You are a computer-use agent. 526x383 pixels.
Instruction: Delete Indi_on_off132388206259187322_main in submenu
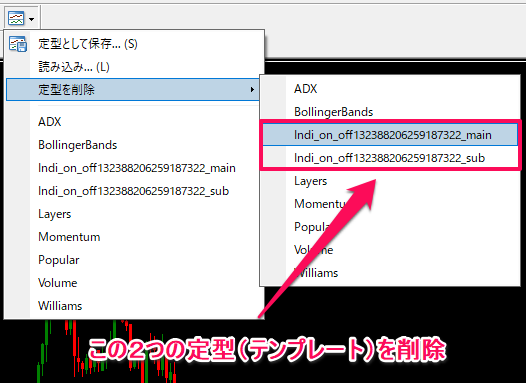(x=390, y=135)
